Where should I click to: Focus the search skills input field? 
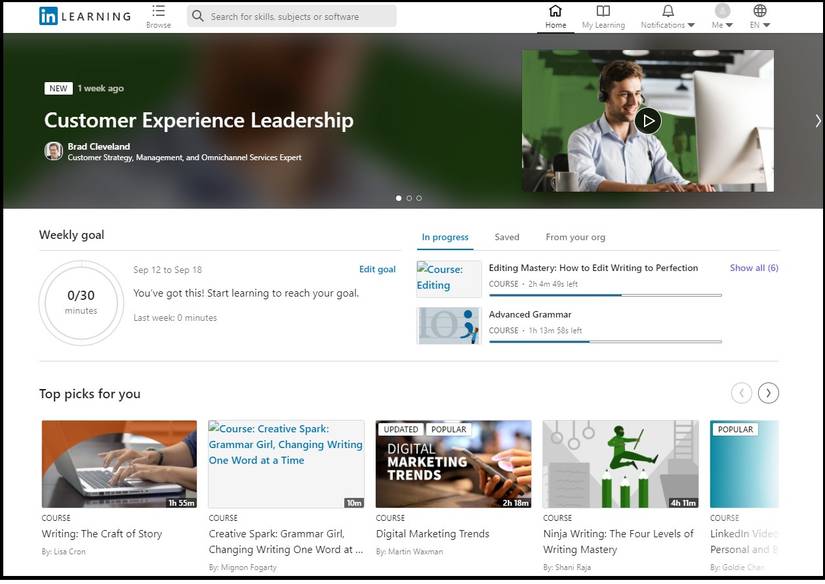point(291,16)
